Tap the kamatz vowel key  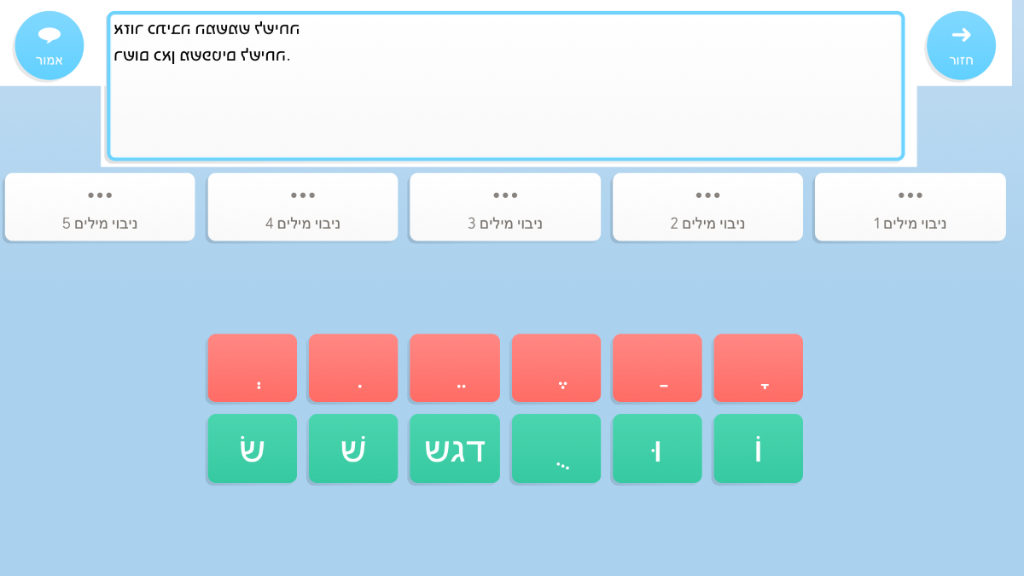point(758,368)
